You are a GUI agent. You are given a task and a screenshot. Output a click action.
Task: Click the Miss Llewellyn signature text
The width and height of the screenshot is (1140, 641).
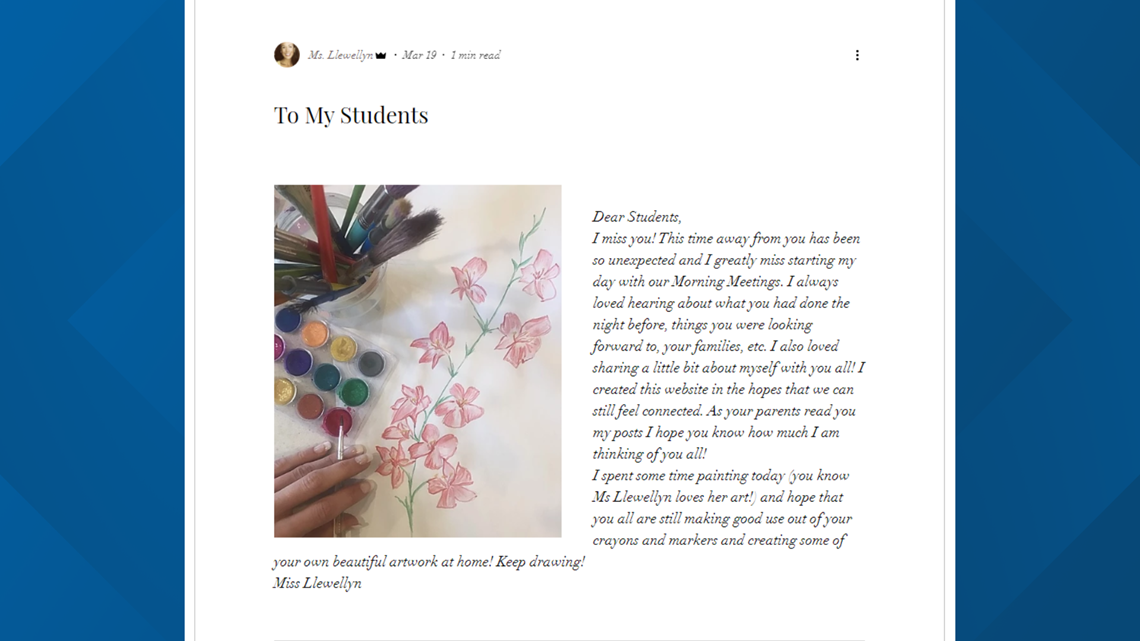(318, 583)
